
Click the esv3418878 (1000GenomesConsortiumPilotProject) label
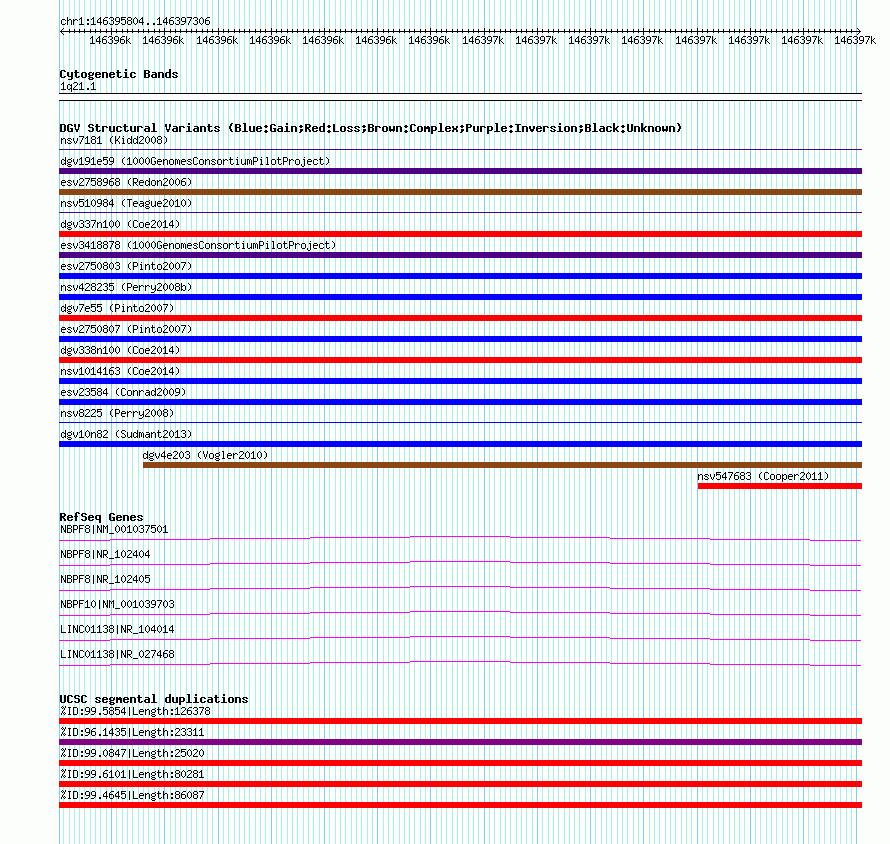198,245
